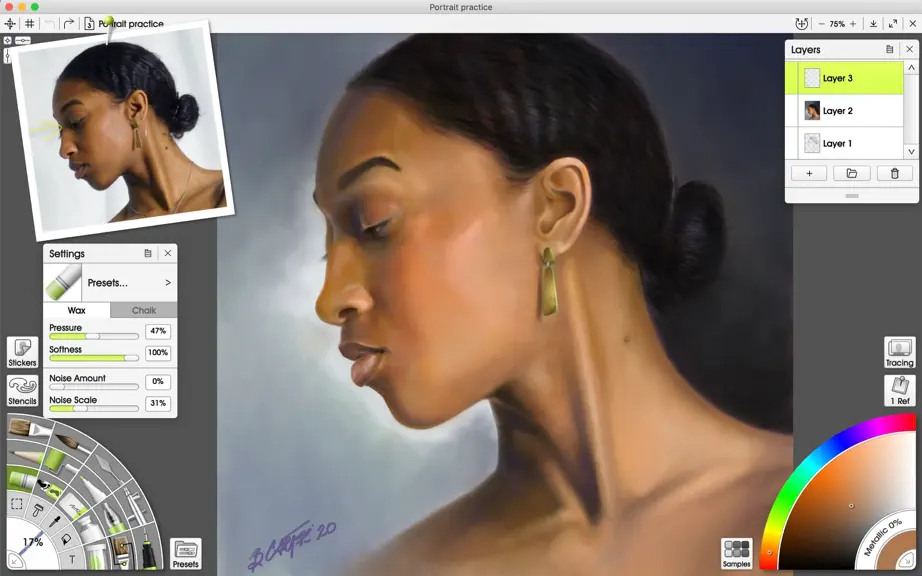This screenshot has width=922, height=576.
Task: Open the Presets button beside tool picker
Action: [186, 554]
